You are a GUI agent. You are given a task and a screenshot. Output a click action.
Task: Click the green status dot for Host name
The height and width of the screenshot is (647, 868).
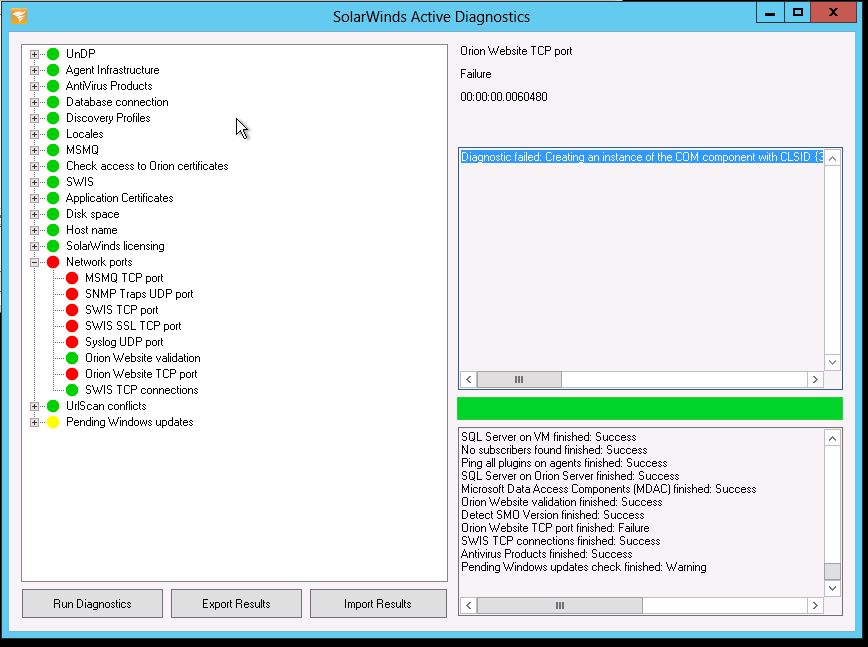pos(53,230)
